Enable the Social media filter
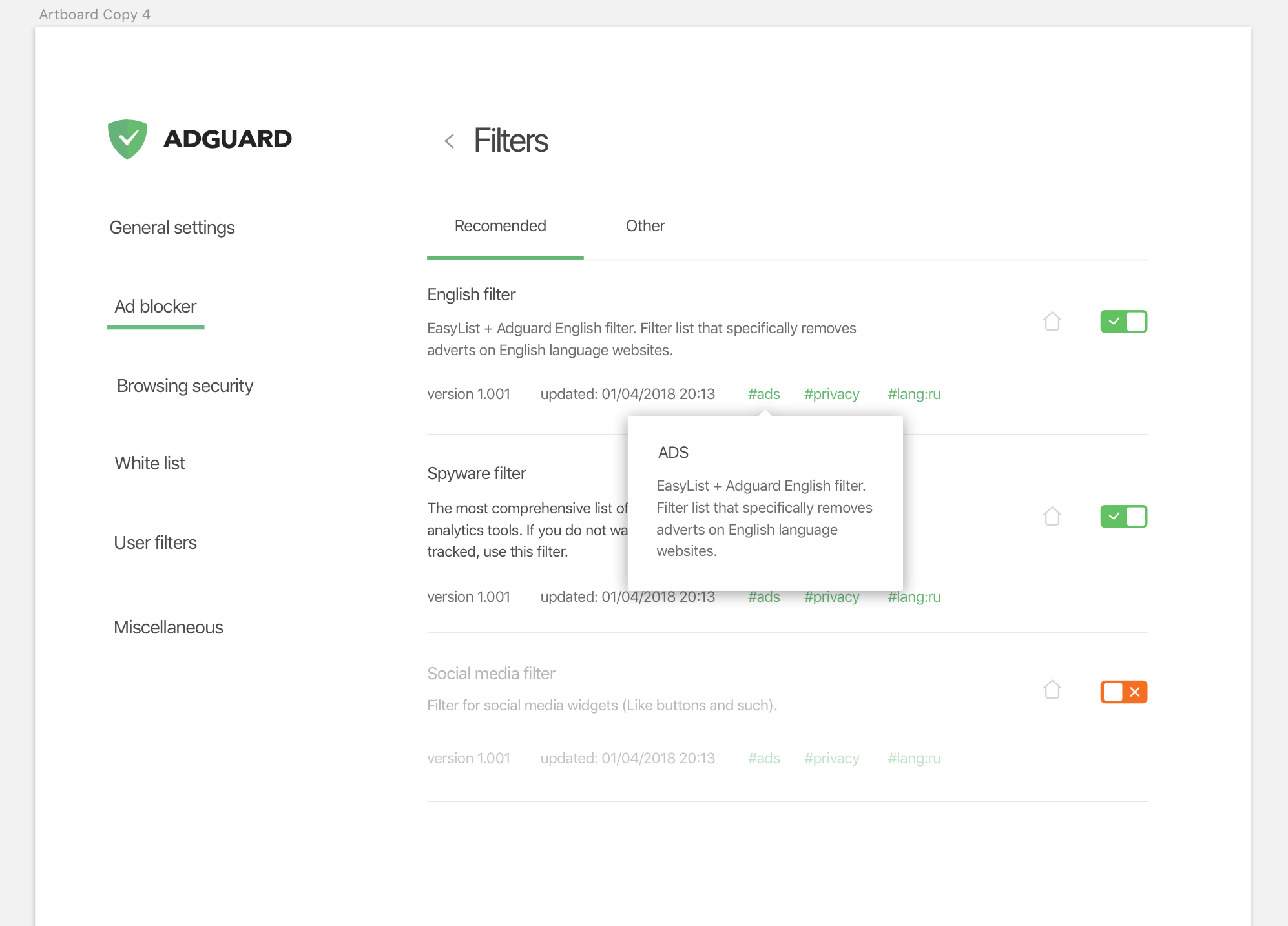This screenshot has width=1288, height=926. [1124, 692]
